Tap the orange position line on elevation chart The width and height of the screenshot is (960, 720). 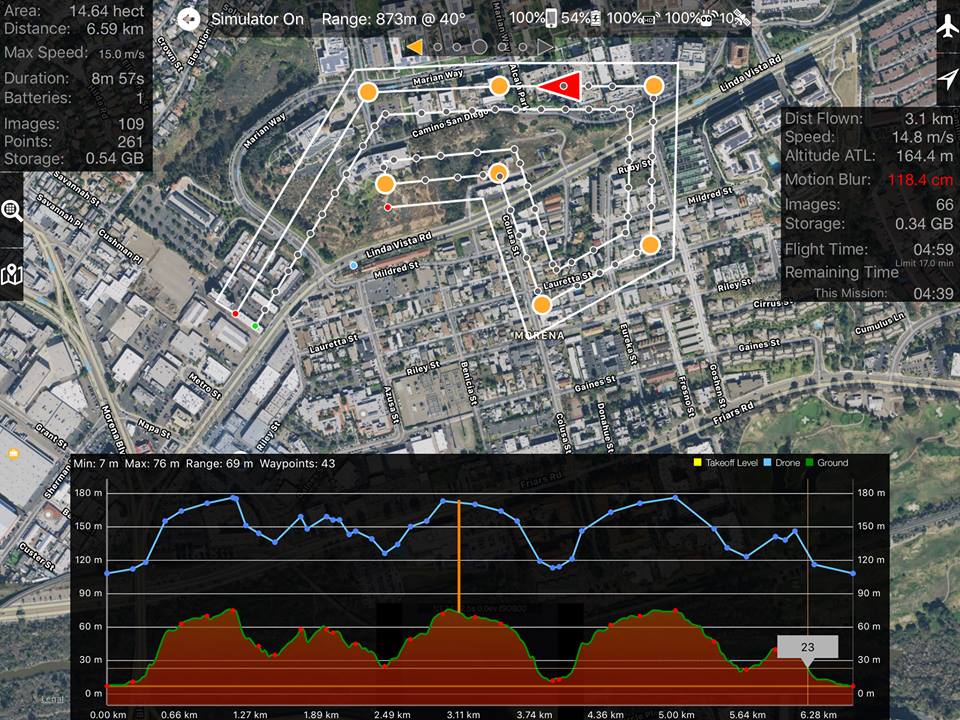point(459,555)
